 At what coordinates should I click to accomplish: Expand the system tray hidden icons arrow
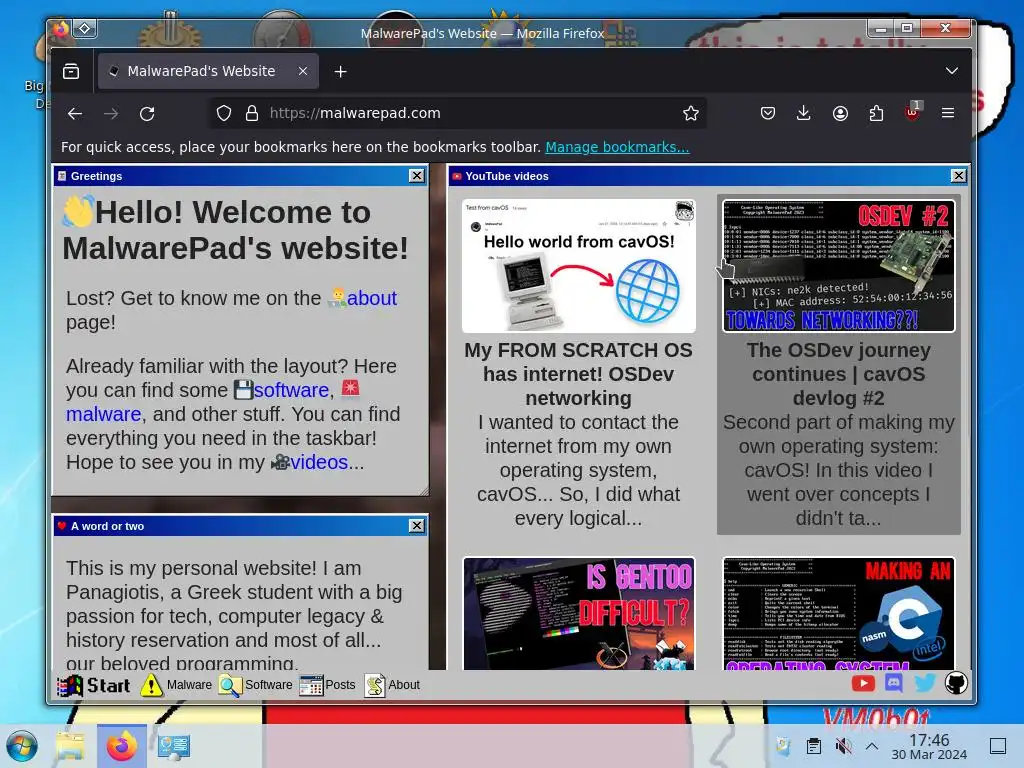click(872, 746)
